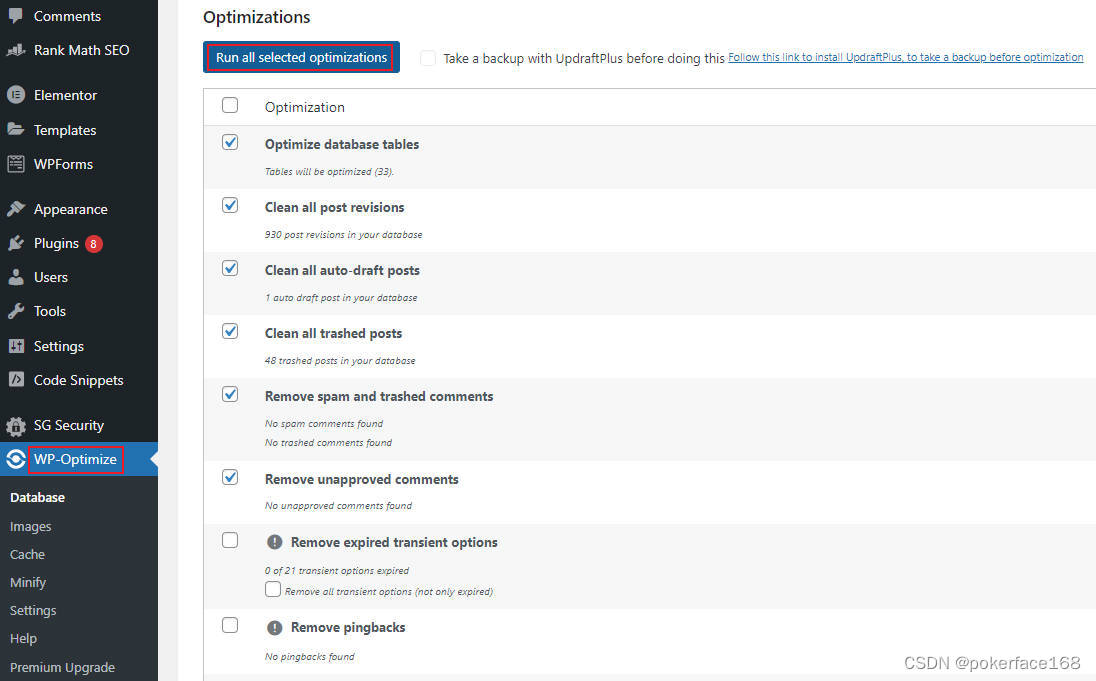Tick the UpdraftPlus backup checkbox

(x=428, y=58)
